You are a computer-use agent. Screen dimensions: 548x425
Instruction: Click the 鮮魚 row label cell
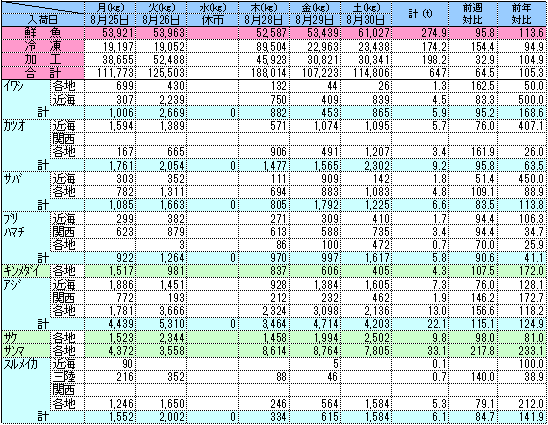(x=43, y=33)
